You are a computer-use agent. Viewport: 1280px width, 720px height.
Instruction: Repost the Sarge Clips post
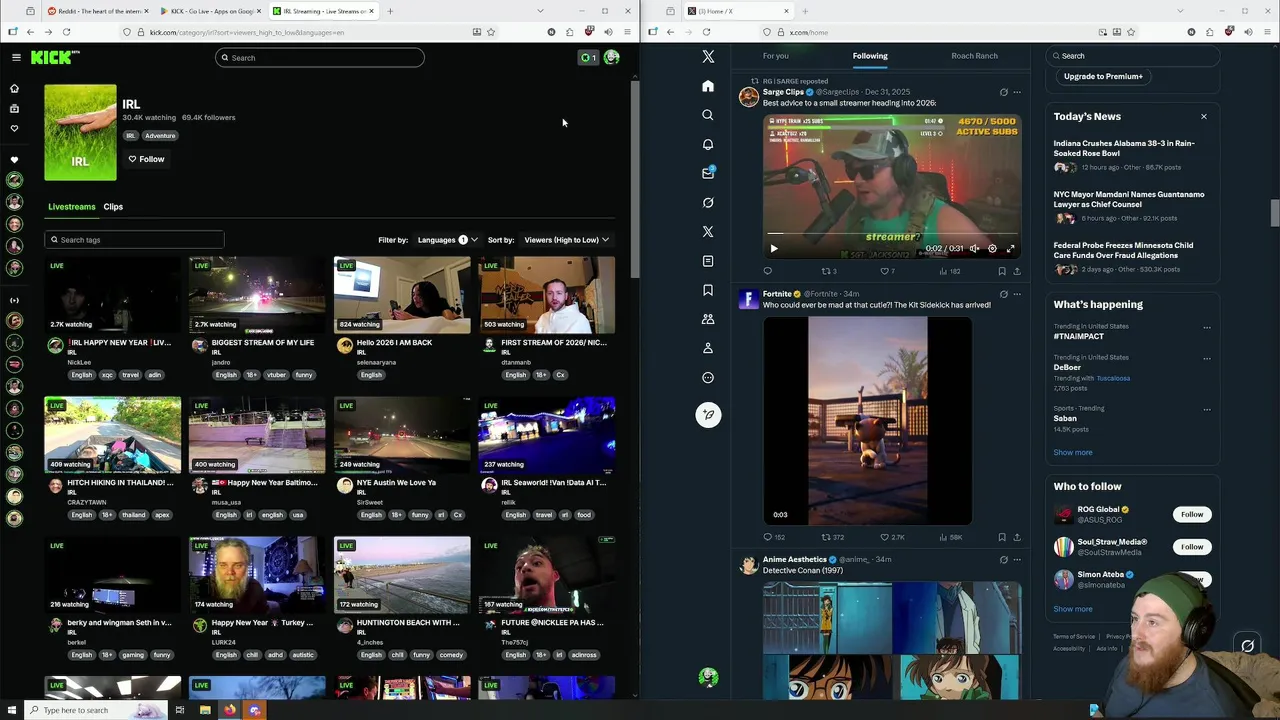click(x=826, y=271)
